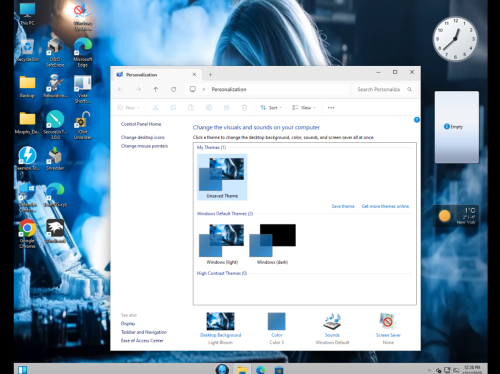Click Get more themes online link
Viewport: 500px width, 374px height.
click(x=385, y=206)
